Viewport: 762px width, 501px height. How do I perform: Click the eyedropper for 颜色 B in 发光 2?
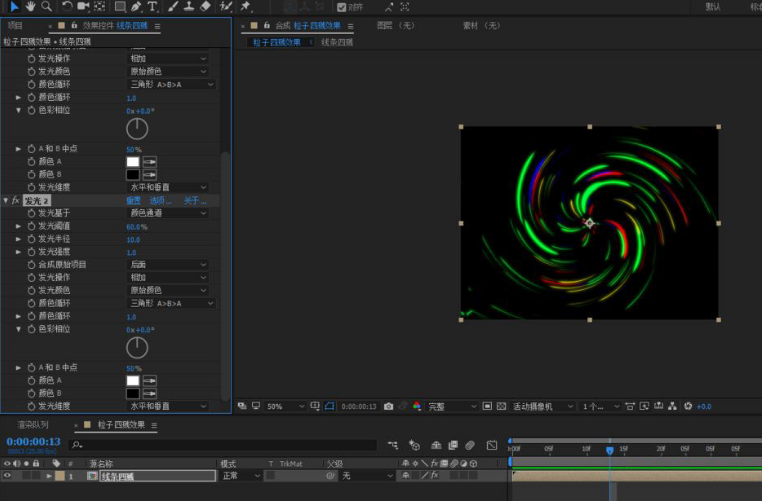point(150,393)
